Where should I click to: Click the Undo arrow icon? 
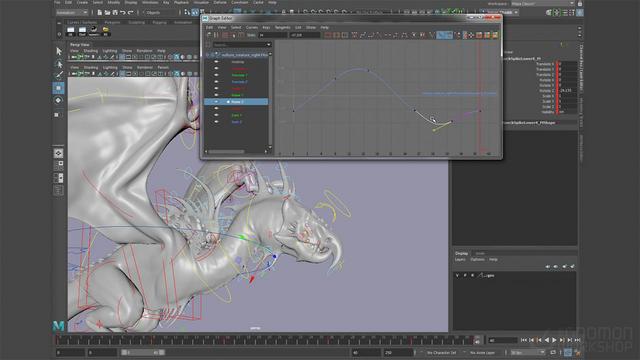[x=123, y=13]
